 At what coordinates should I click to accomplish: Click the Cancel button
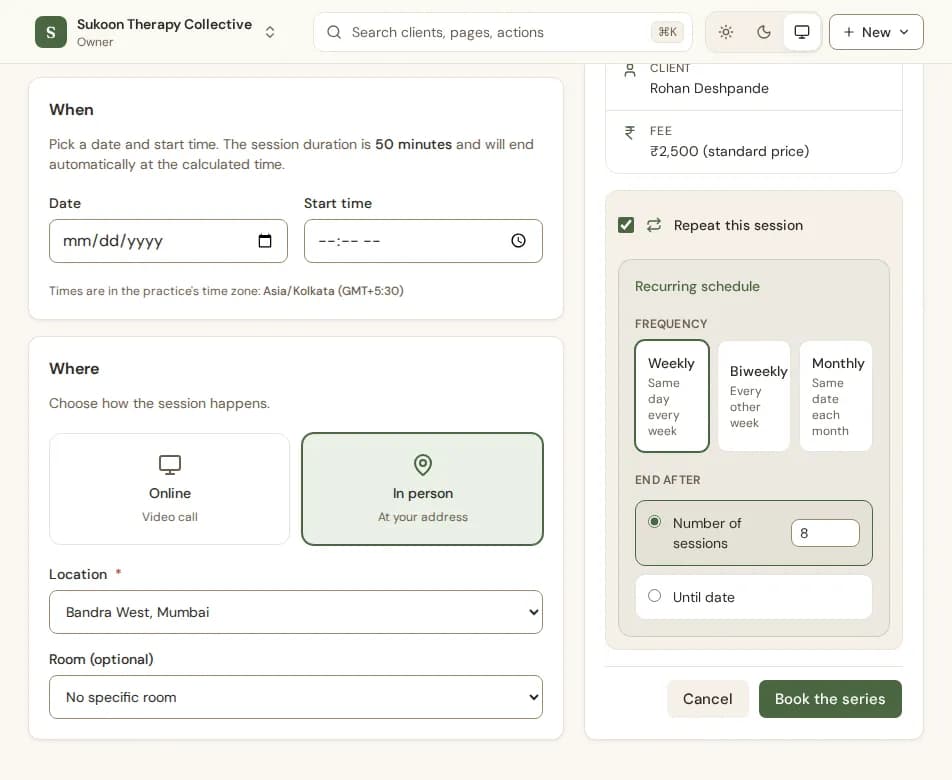coord(707,699)
